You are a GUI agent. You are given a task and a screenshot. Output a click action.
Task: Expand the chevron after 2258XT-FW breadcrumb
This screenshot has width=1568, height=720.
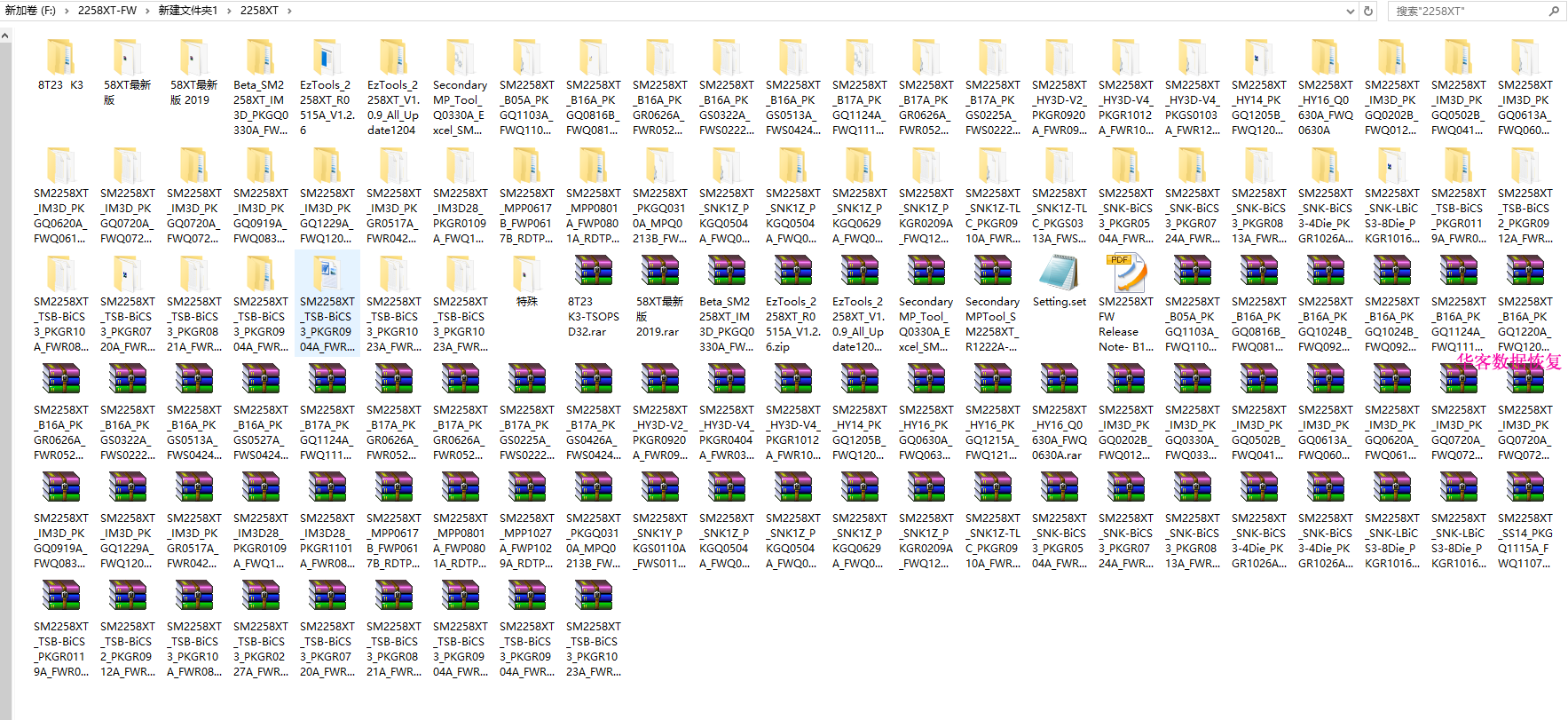(147, 11)
